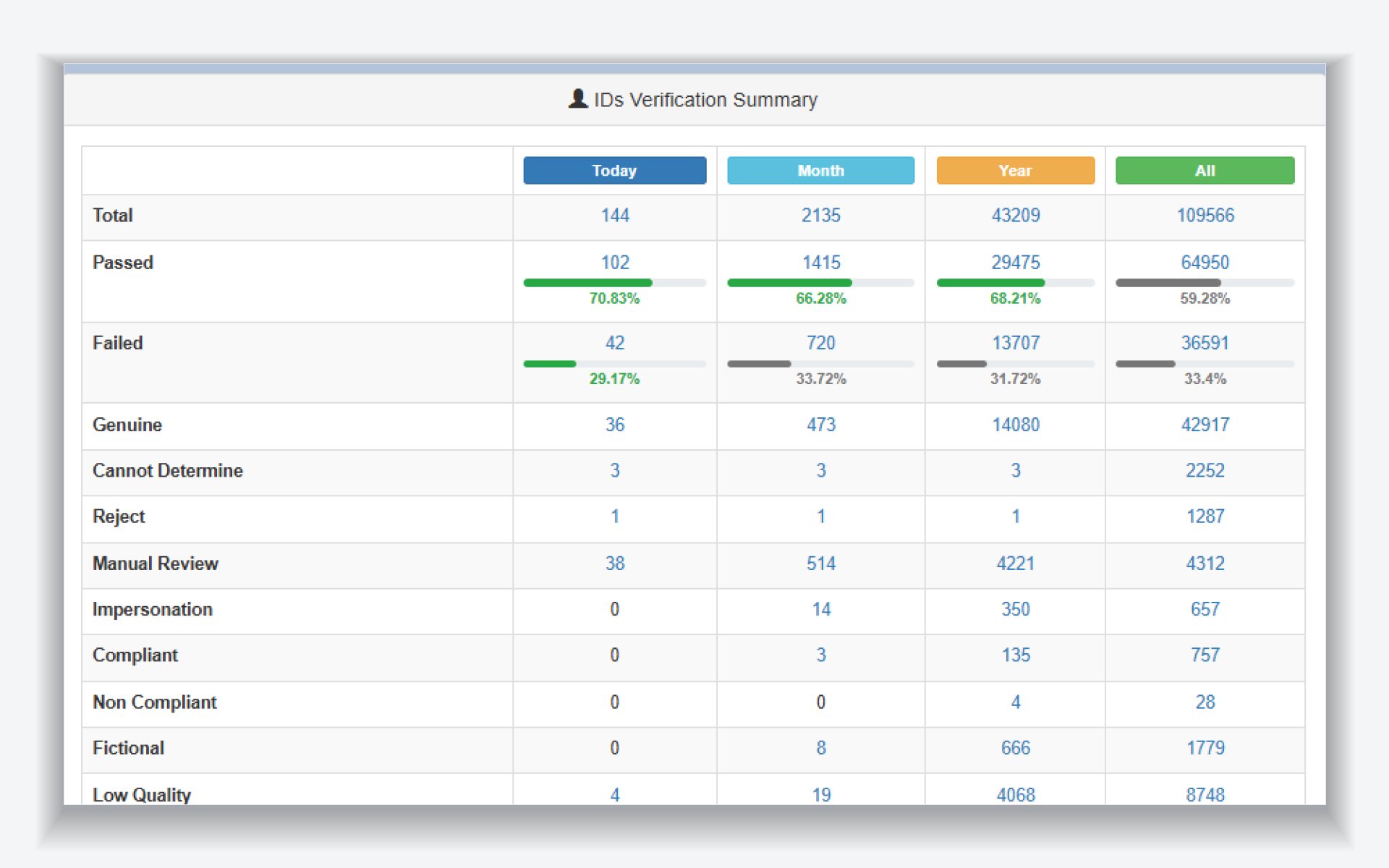Open Reject count 1 for Month
1389x868 pixels.
point(820,516)
